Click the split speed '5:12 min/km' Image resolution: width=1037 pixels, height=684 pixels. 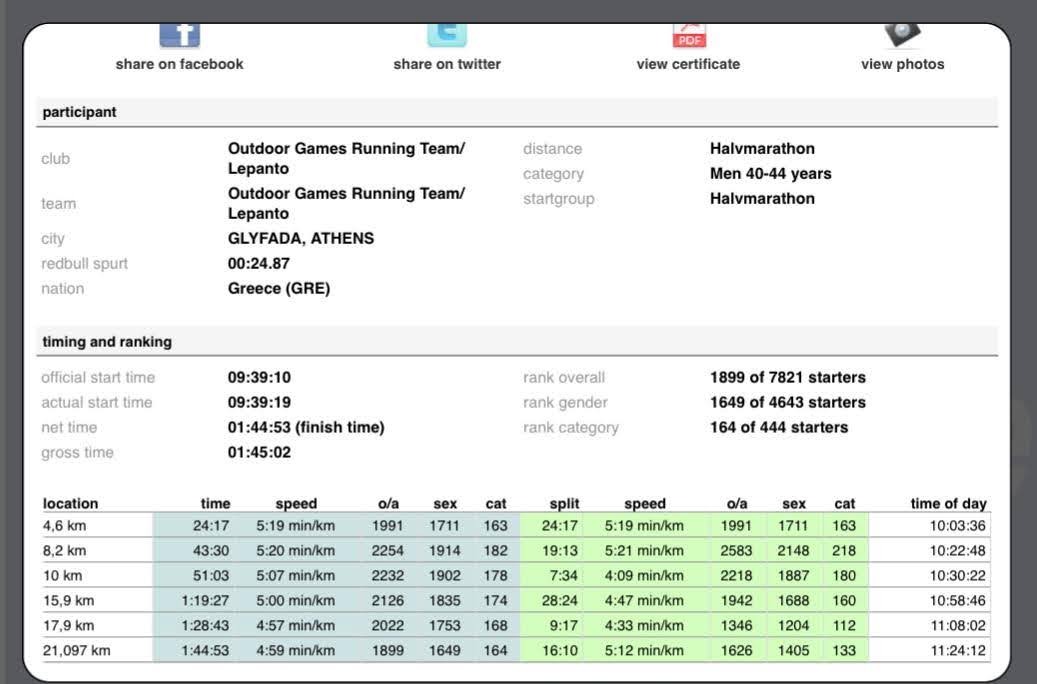(644, 650)
